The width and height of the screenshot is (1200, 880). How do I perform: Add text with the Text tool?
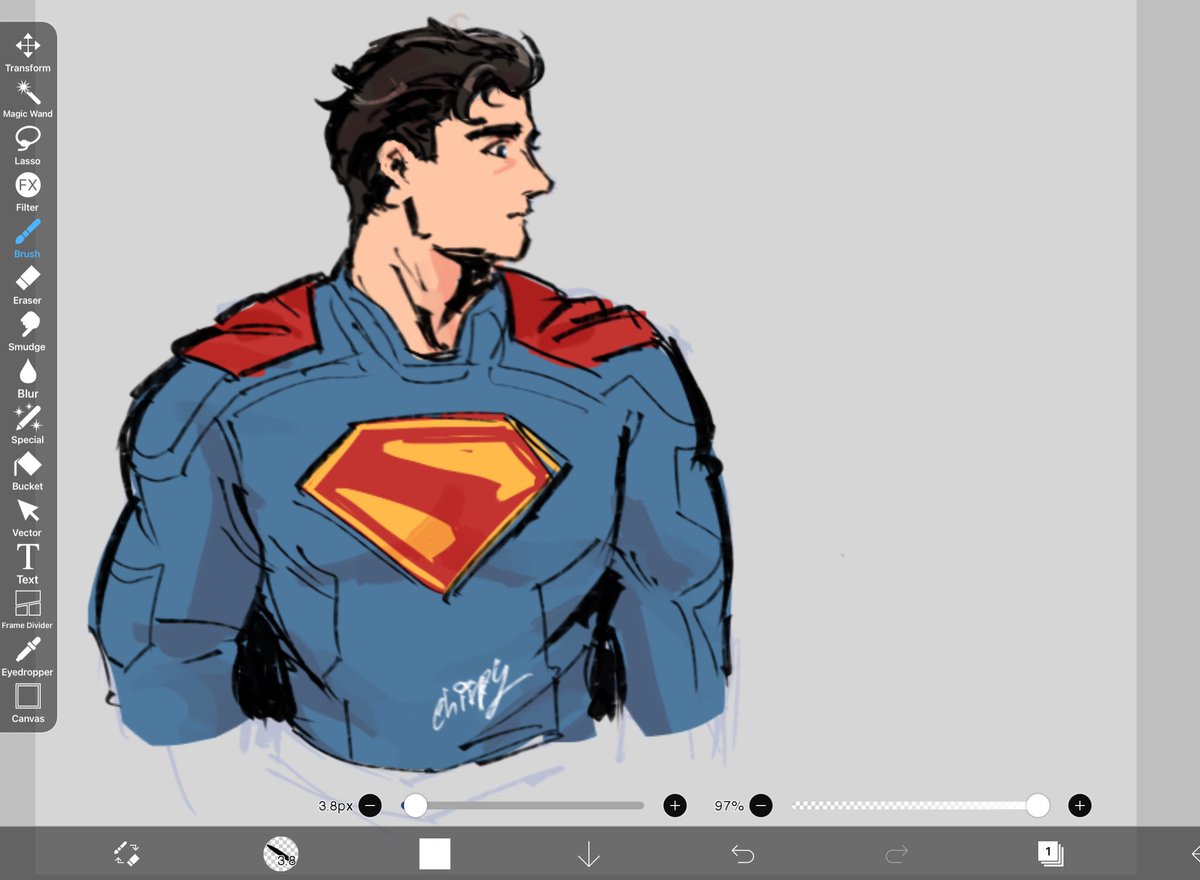point(28,564)
